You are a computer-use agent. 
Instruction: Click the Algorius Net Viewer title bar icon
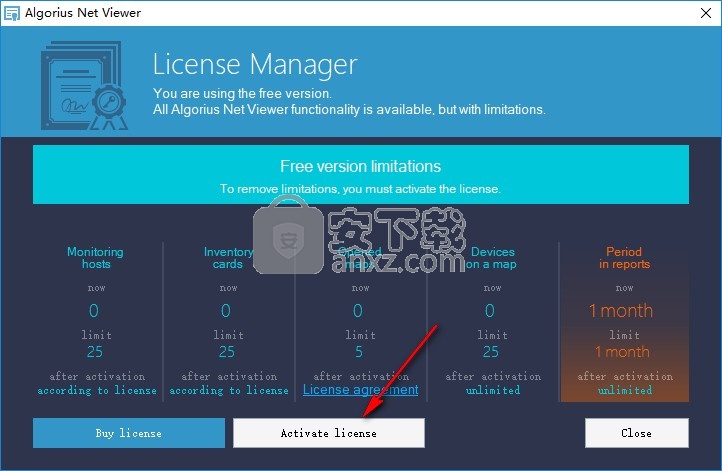12,13
